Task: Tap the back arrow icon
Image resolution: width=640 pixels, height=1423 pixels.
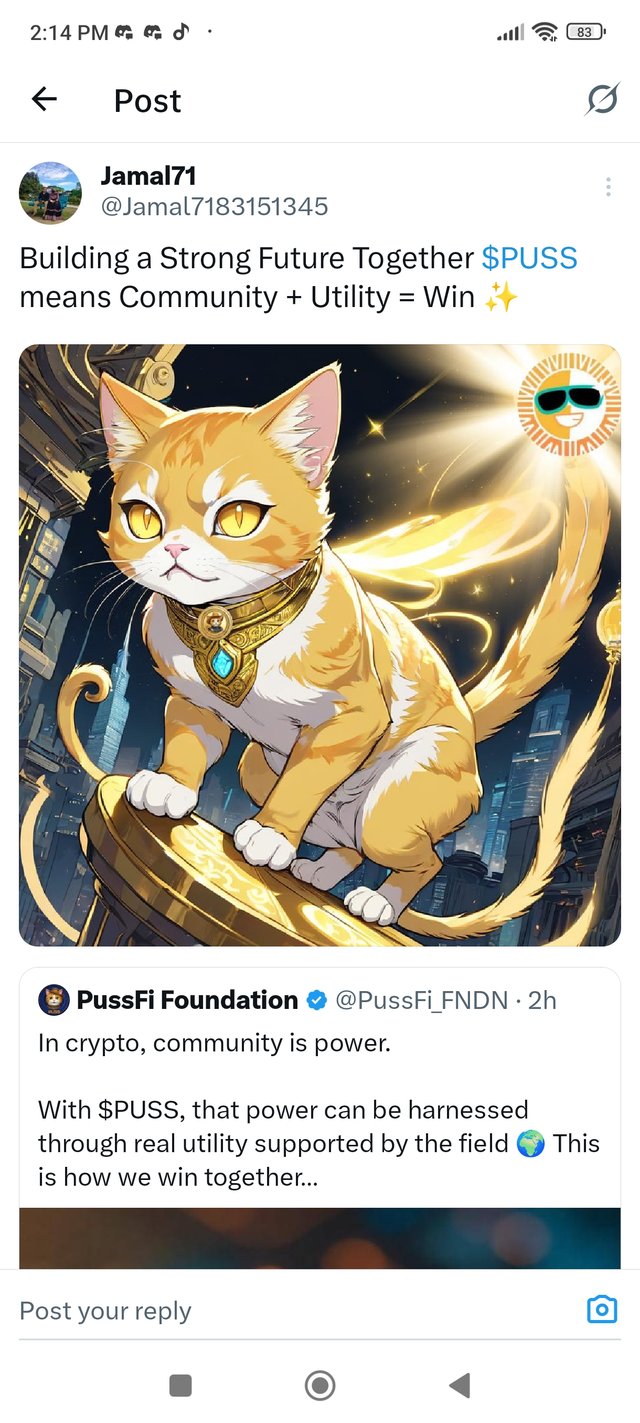Action: 44,99
